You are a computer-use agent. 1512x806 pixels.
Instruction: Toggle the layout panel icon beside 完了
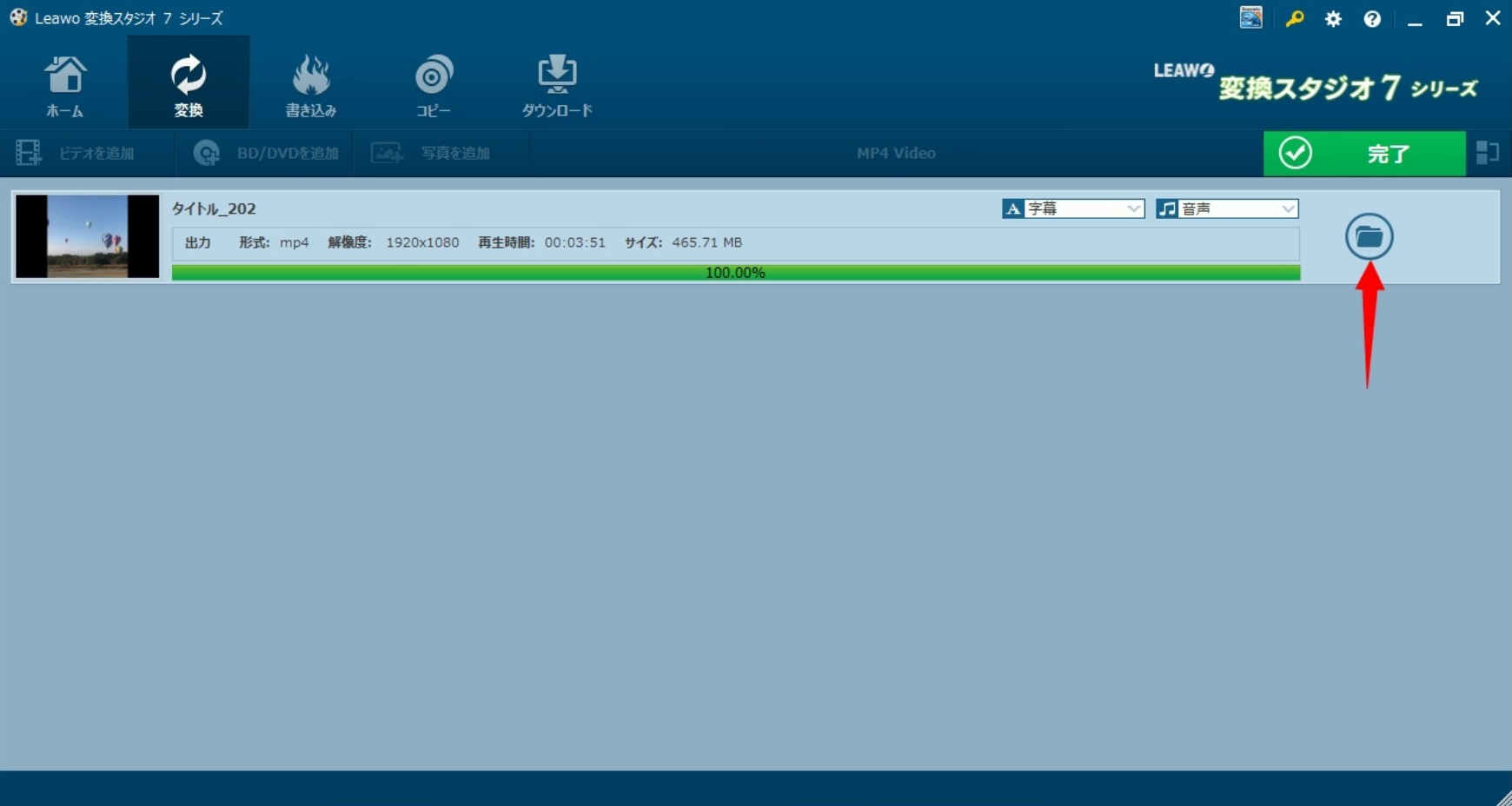click(x=1488, y=154)
